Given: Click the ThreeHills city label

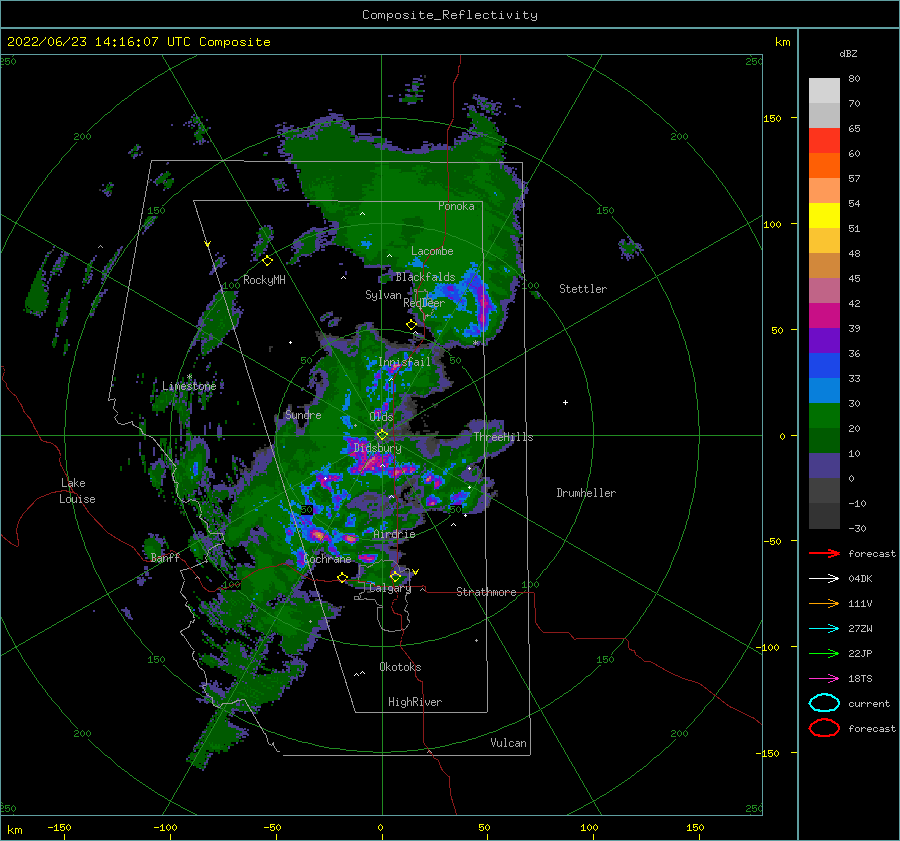Looking at the screenshot, I should (503, 437).
